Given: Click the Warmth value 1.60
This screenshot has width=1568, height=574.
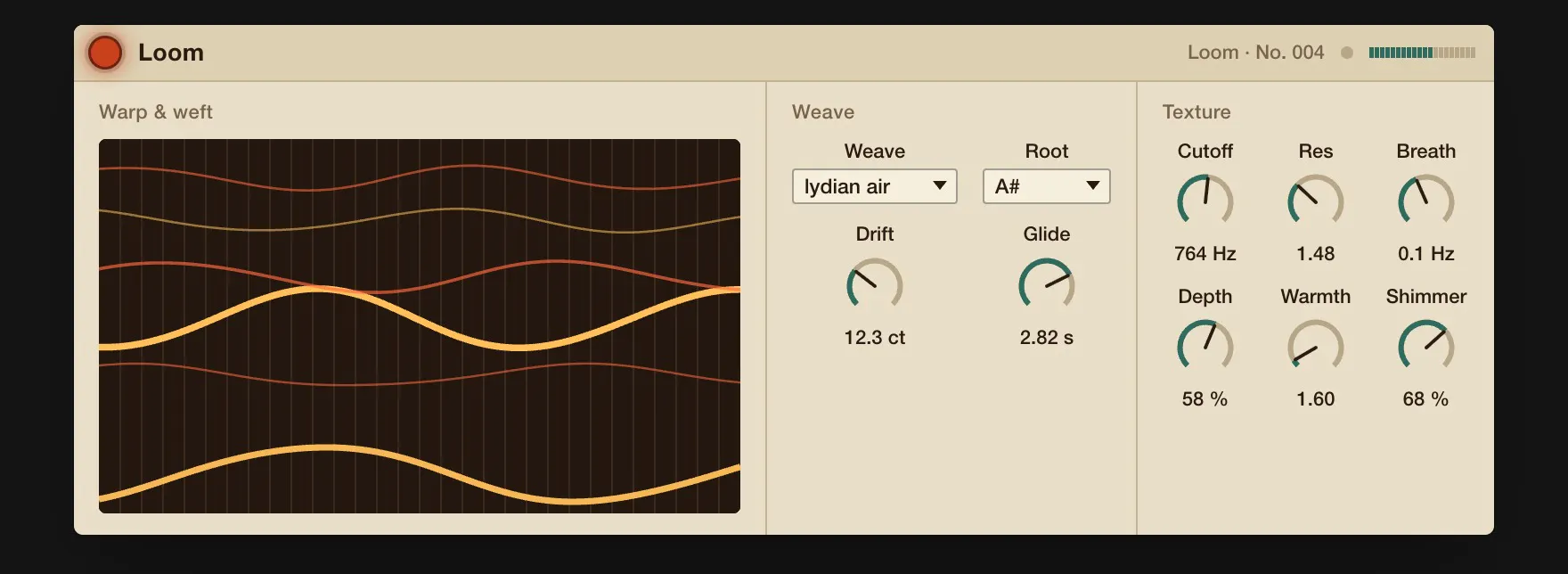Looking at the screenshot, I should [x=1315, y=399].
